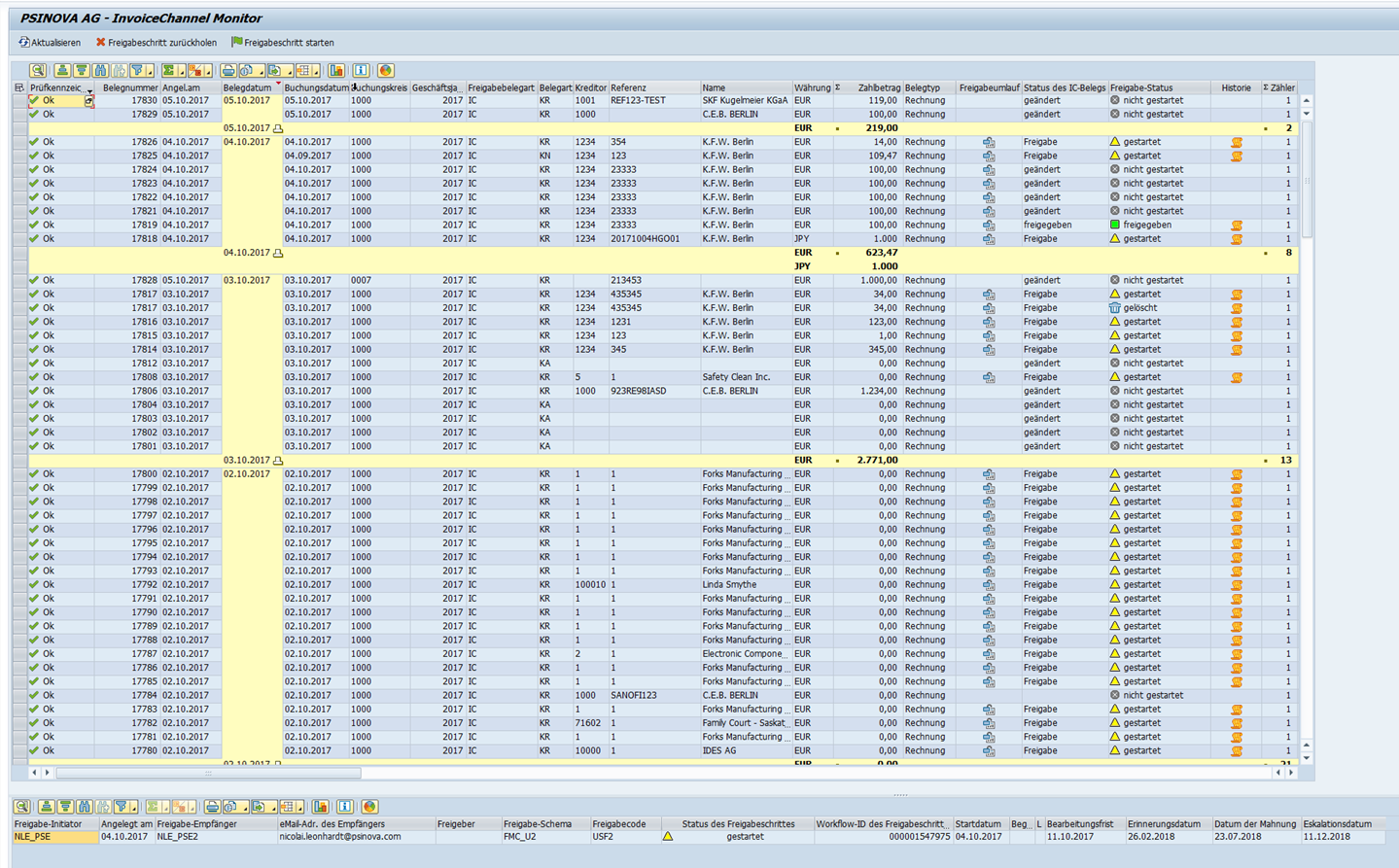Select the row of document 17826
The image size is (1399, 868).
pos(19,142)
